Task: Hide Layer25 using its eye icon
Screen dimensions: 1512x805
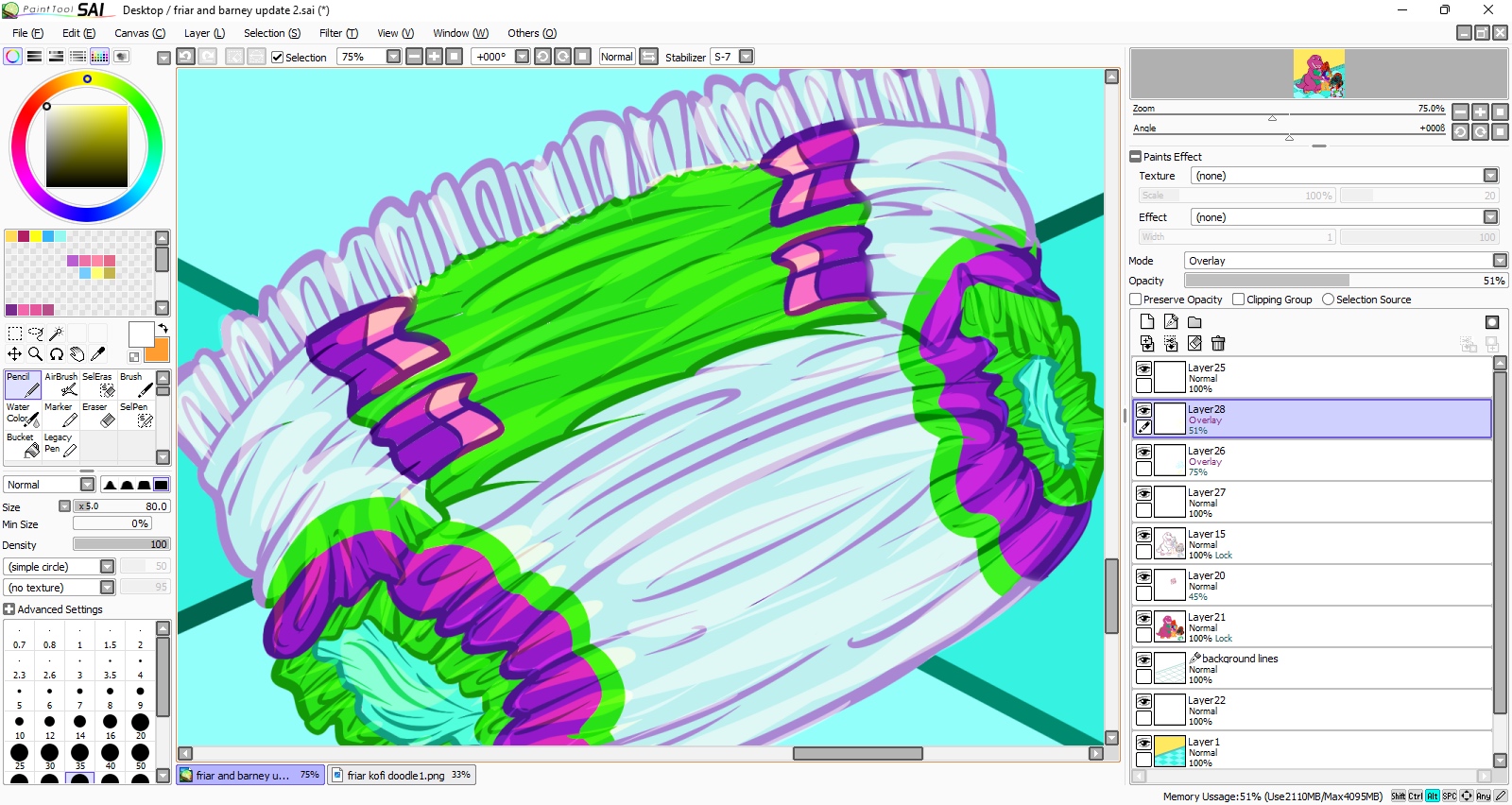Action: 1143,368
